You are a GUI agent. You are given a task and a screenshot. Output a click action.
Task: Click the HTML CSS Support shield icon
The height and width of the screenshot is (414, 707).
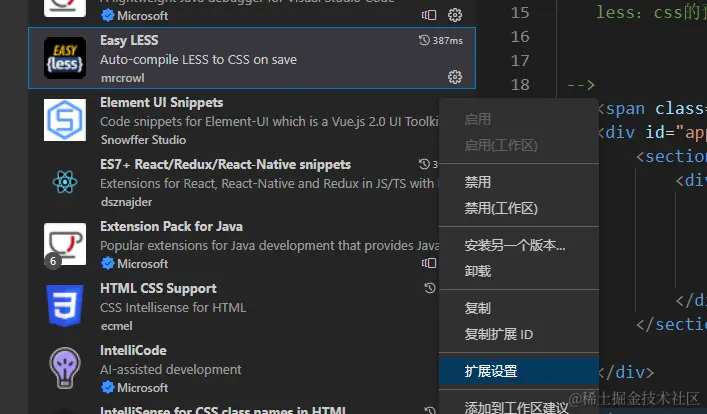tap(65, 306)
